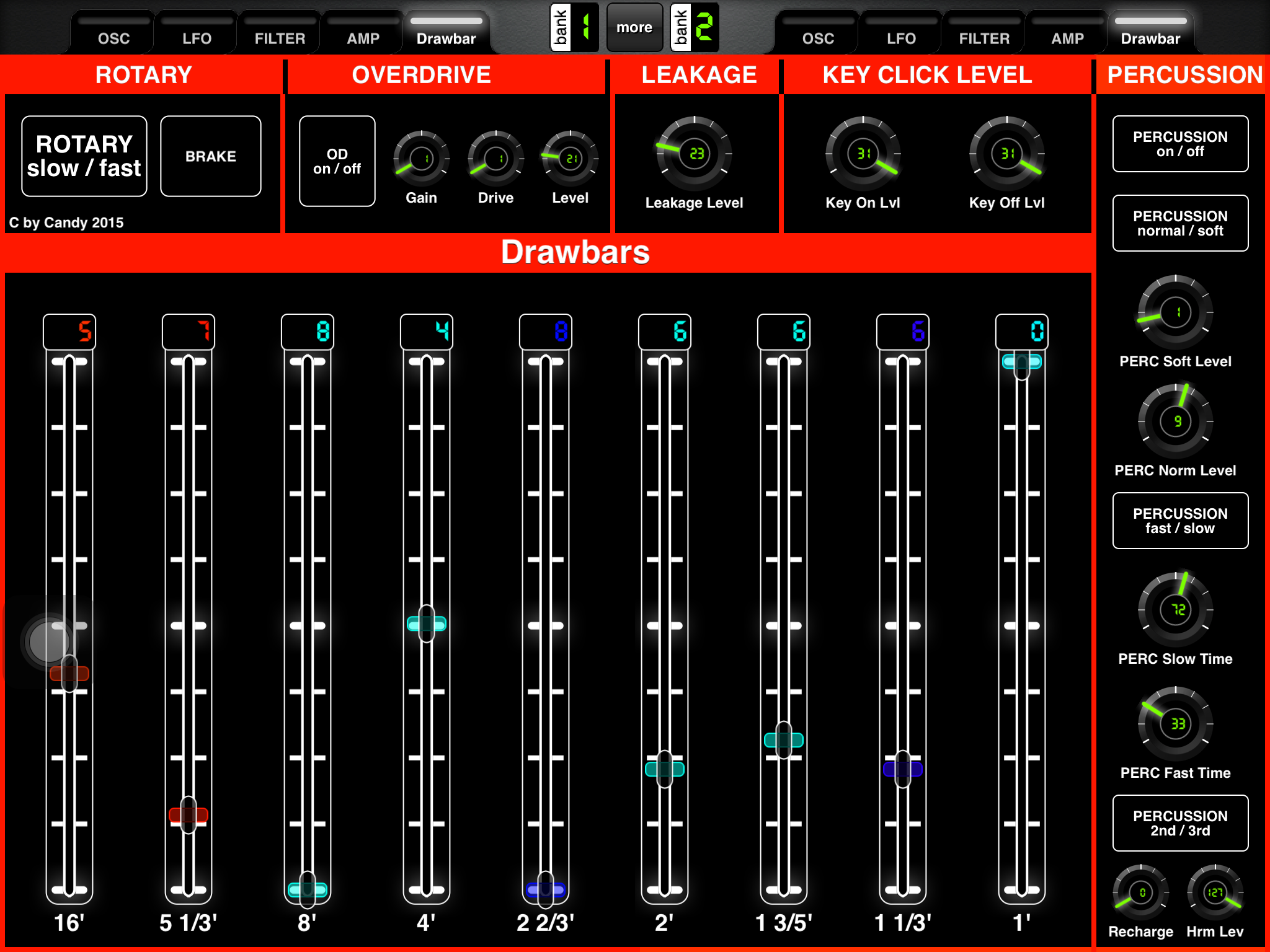Click the 4' drawbar value display
1270x952 pixels.
[x=427, y=332]
